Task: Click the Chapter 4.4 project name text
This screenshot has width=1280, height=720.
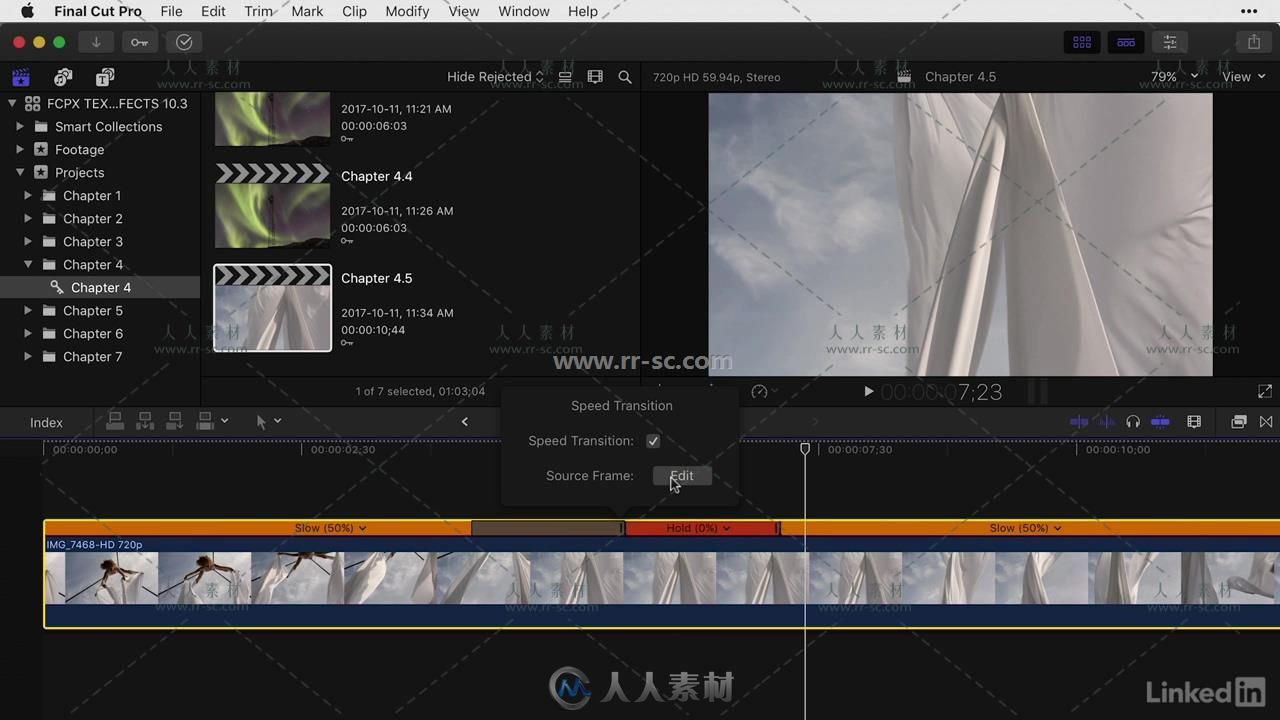Action: 376,177
